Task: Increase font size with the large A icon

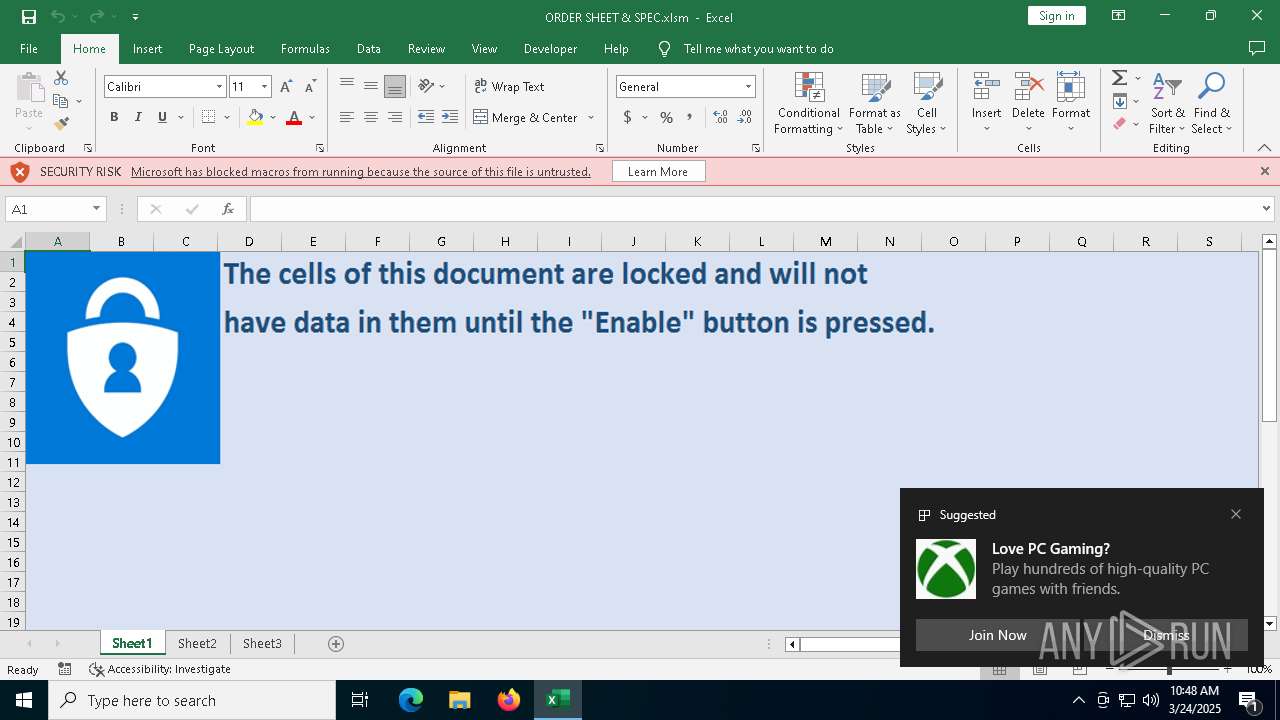Action: click(287, 87)
